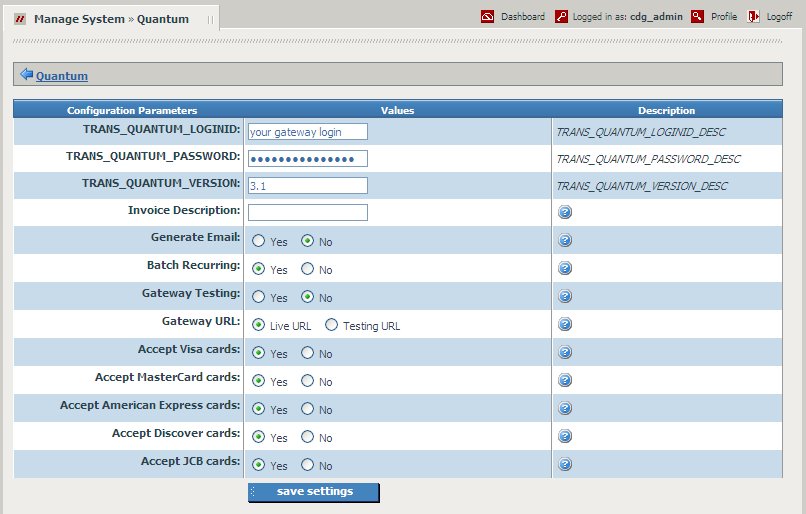Click the Dashboard icon in header

(x=487, y=17)
